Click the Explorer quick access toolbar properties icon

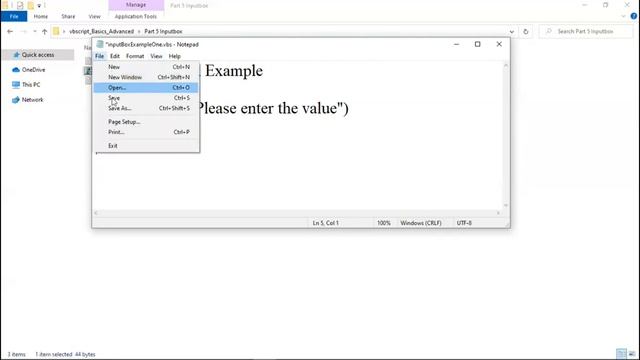(x=20, y=5)
